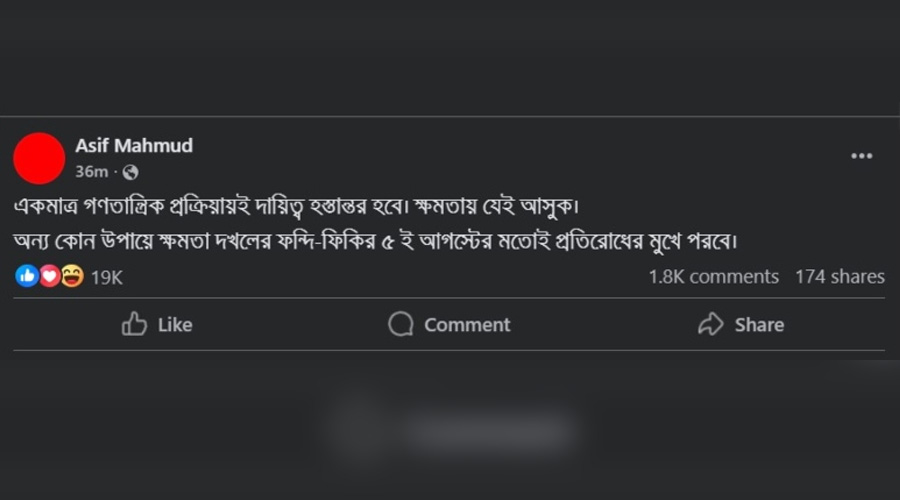View the 19K reactions count
The width and height of the screenshot is (900, 500).
pyautogui.click(x=107, y=277)
